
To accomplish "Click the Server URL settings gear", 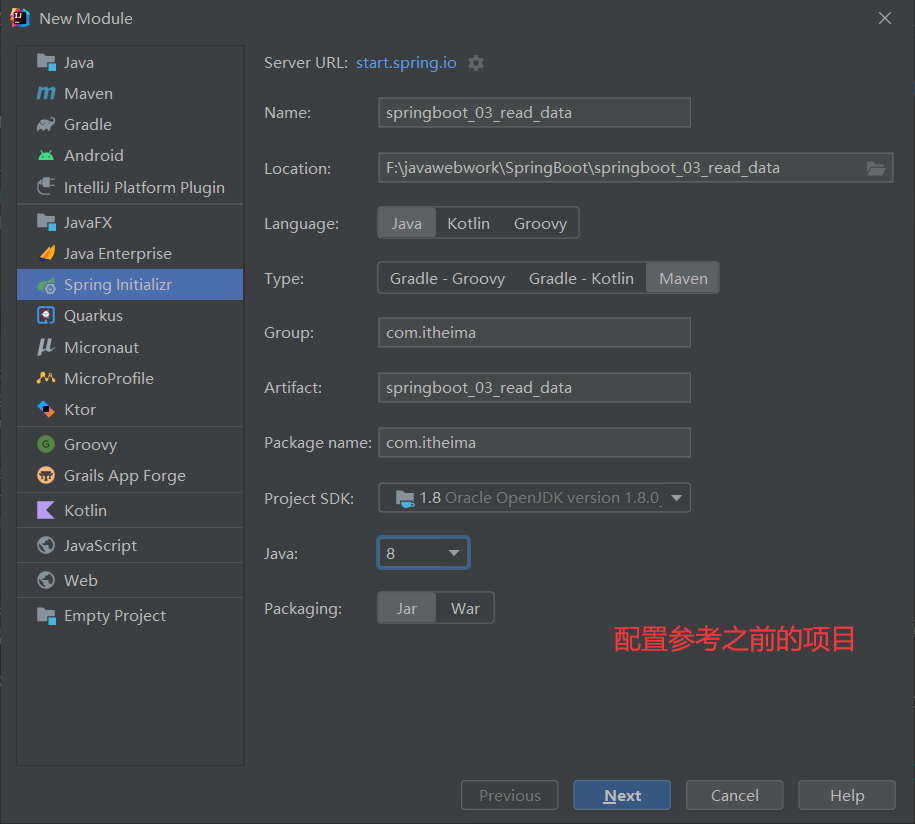I will click(x=475, y=62).
